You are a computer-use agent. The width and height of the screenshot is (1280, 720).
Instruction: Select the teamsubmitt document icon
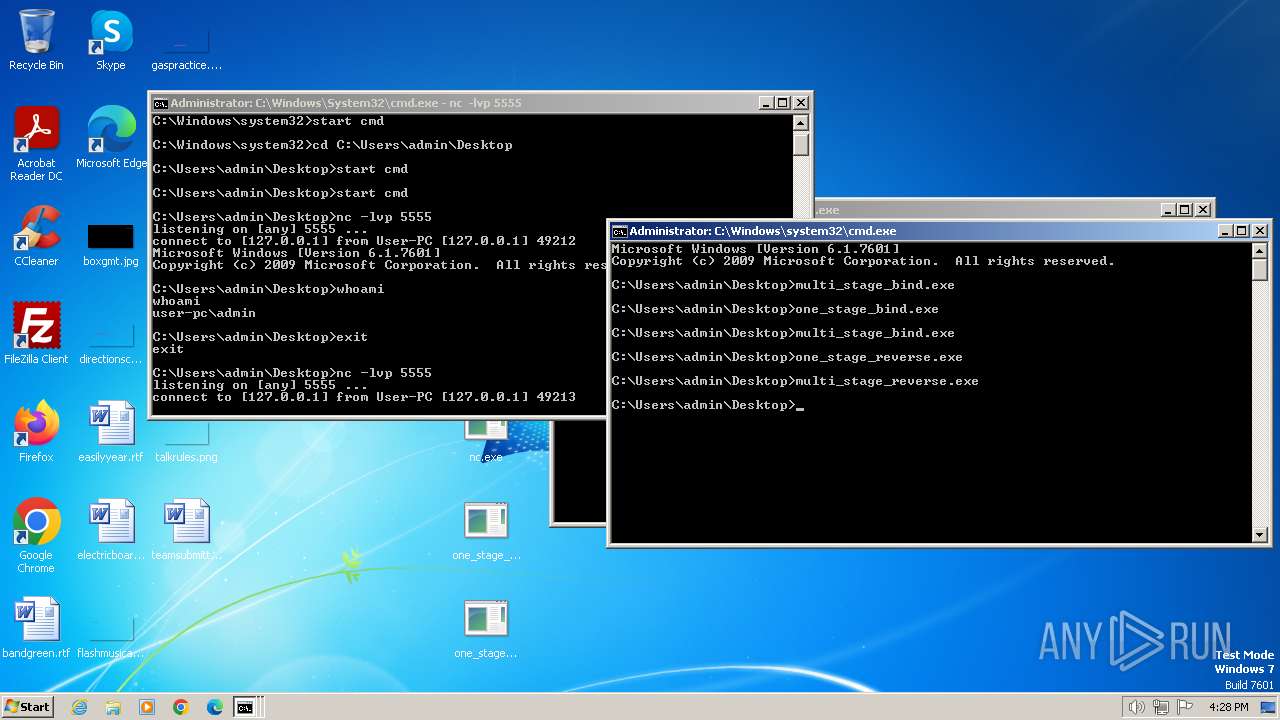[186, 530]
